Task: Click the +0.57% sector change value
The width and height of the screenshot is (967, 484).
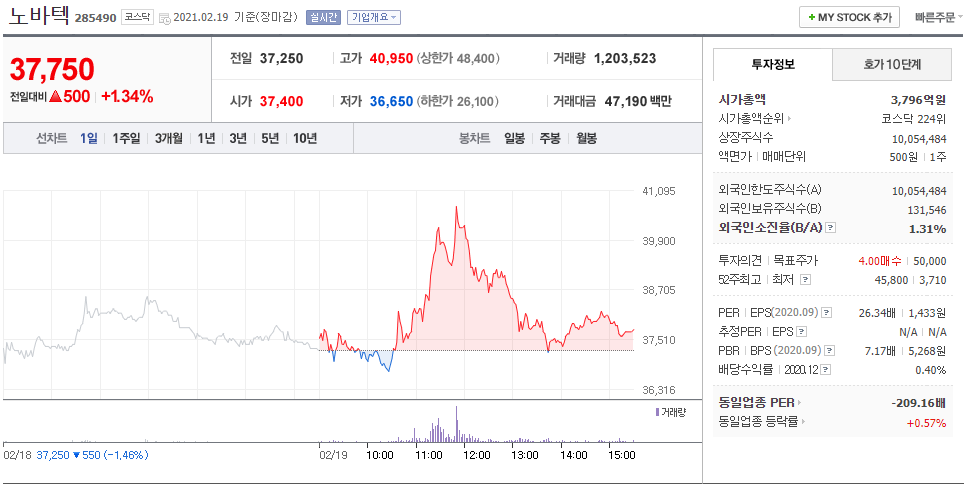Action: click(926, 422)
